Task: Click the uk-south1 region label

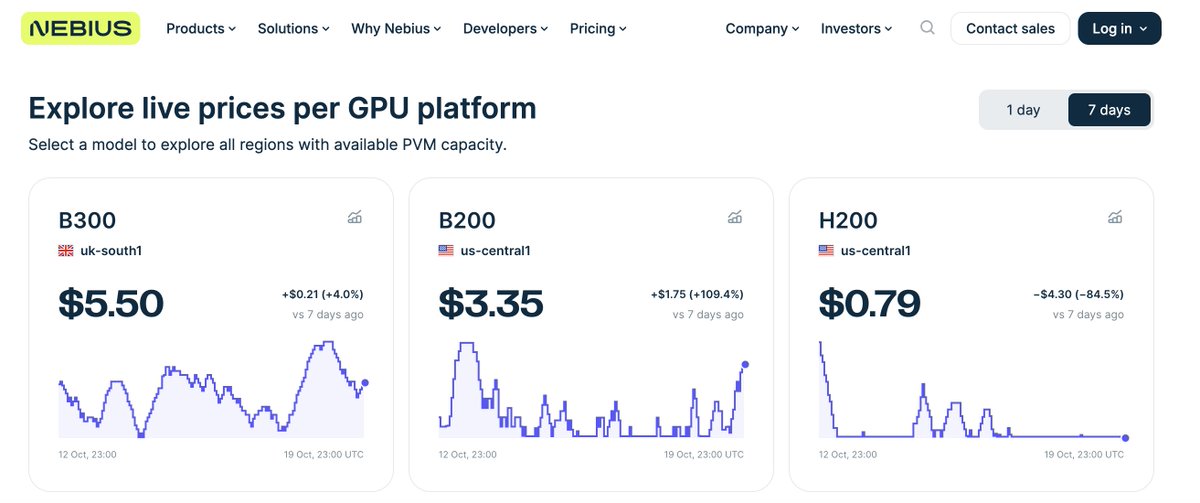Action: [x=111, y=250]
